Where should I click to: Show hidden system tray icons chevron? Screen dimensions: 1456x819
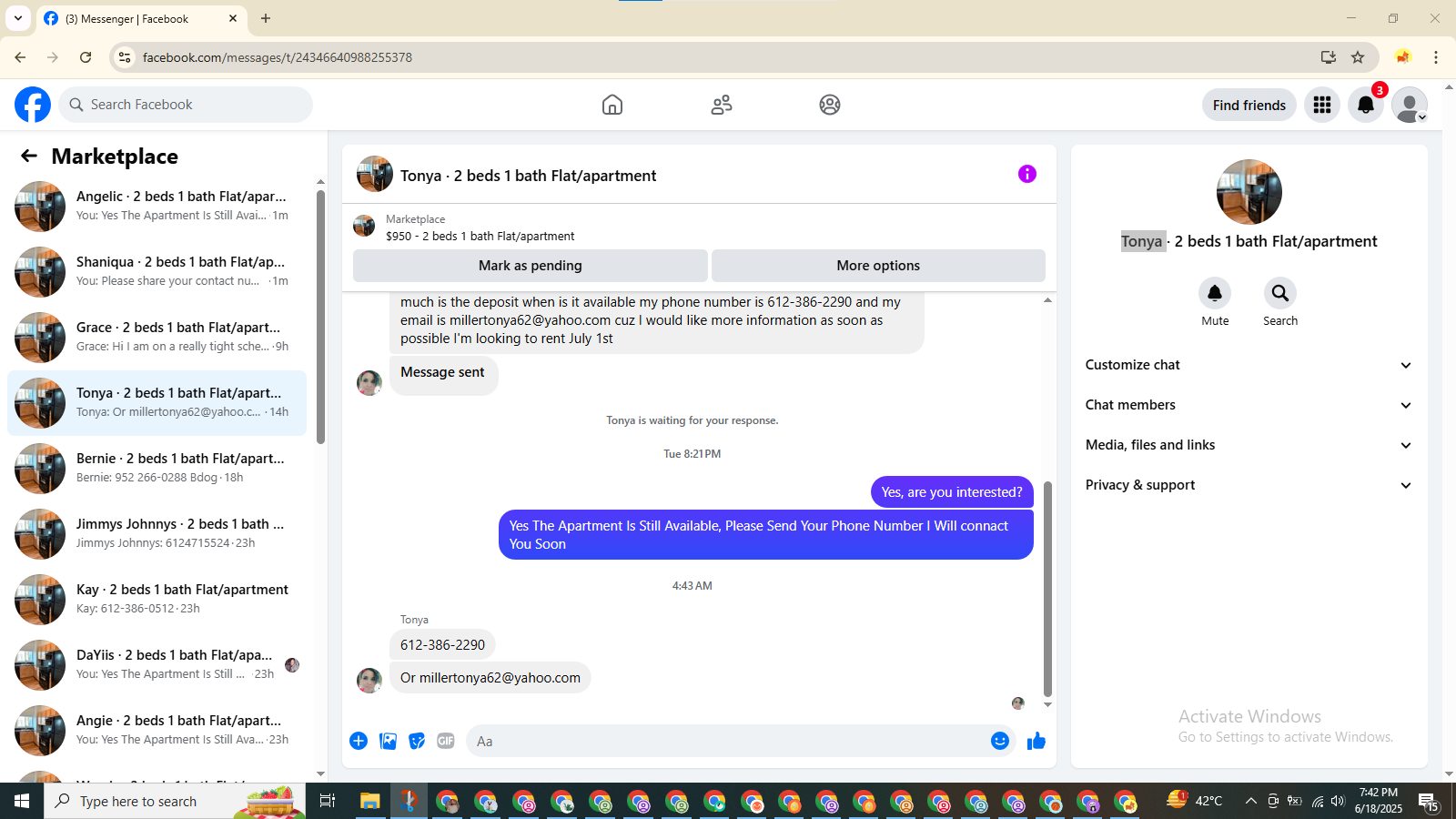pos(1251,801)
